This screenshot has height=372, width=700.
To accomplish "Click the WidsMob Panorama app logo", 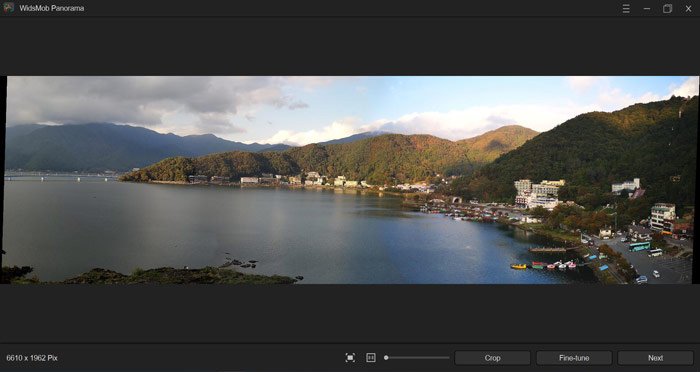I will (x=8, y=8).
